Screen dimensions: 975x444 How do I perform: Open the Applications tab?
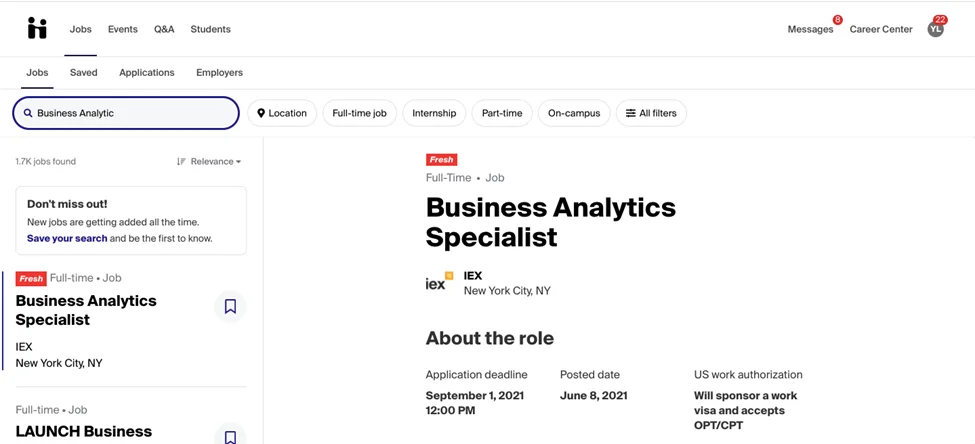(147, 72)
